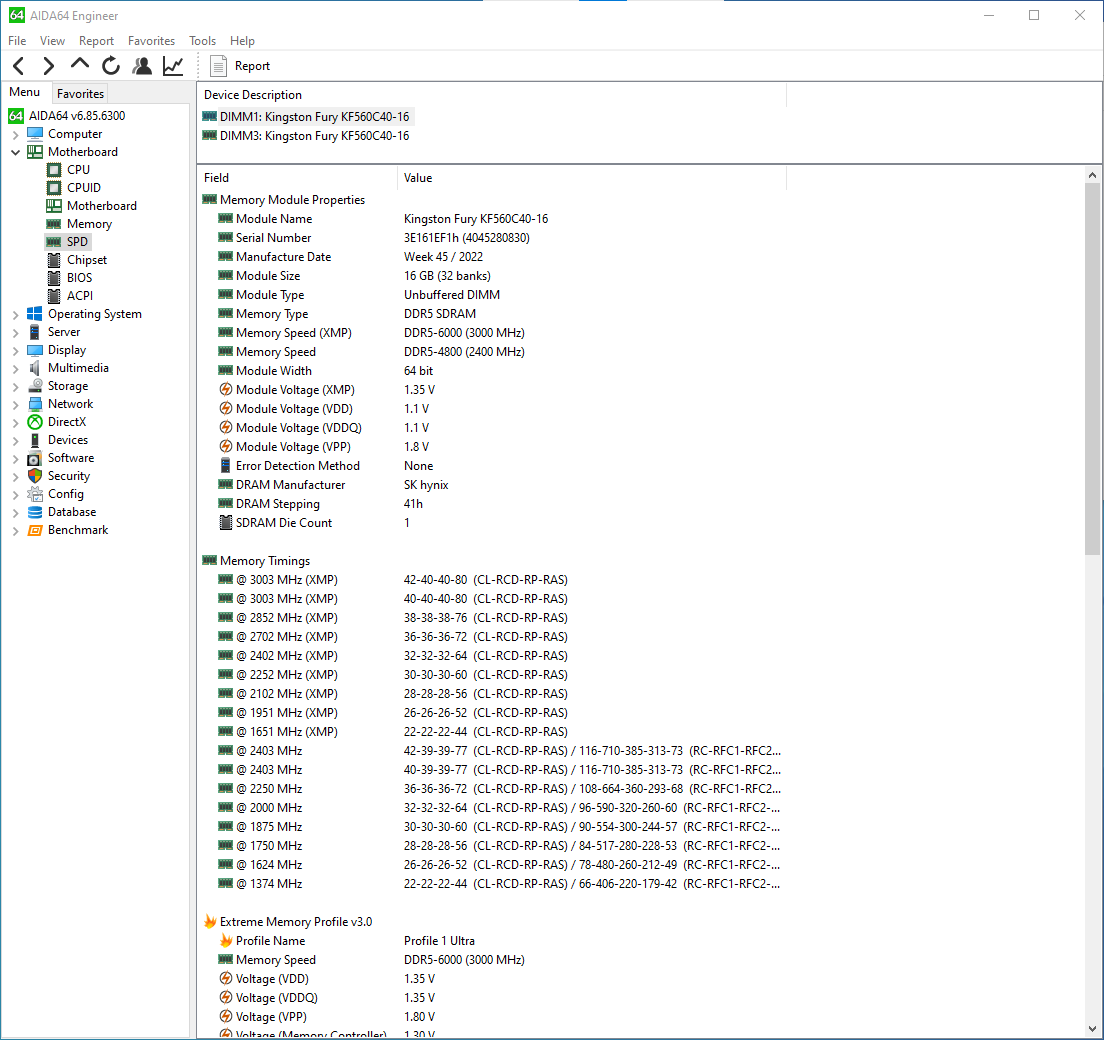Click the ACPI chip icon

coord(54,296)
